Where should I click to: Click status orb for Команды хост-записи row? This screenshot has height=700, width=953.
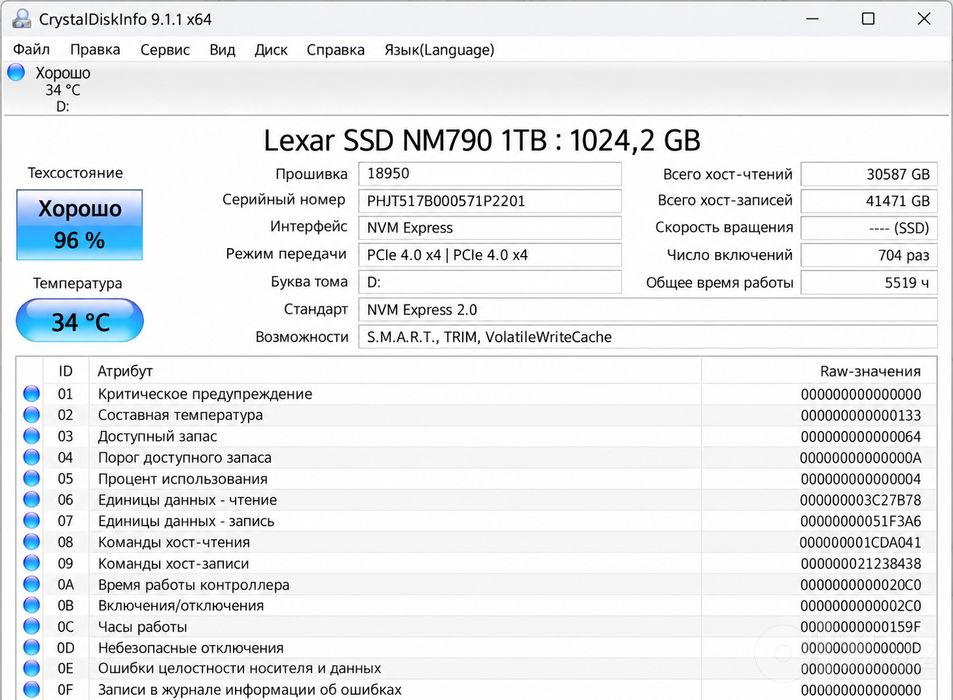[32, 563]
